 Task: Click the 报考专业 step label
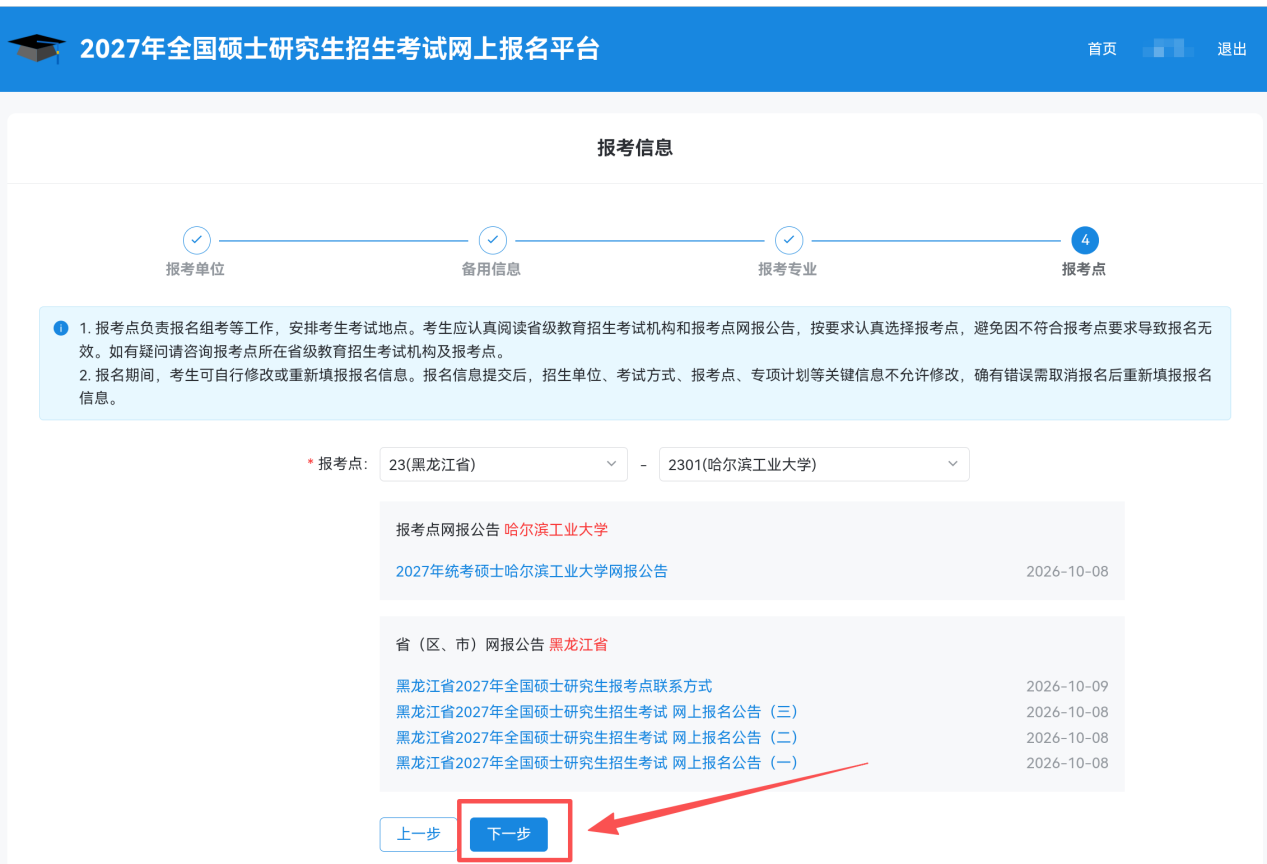tap(787, 269)
